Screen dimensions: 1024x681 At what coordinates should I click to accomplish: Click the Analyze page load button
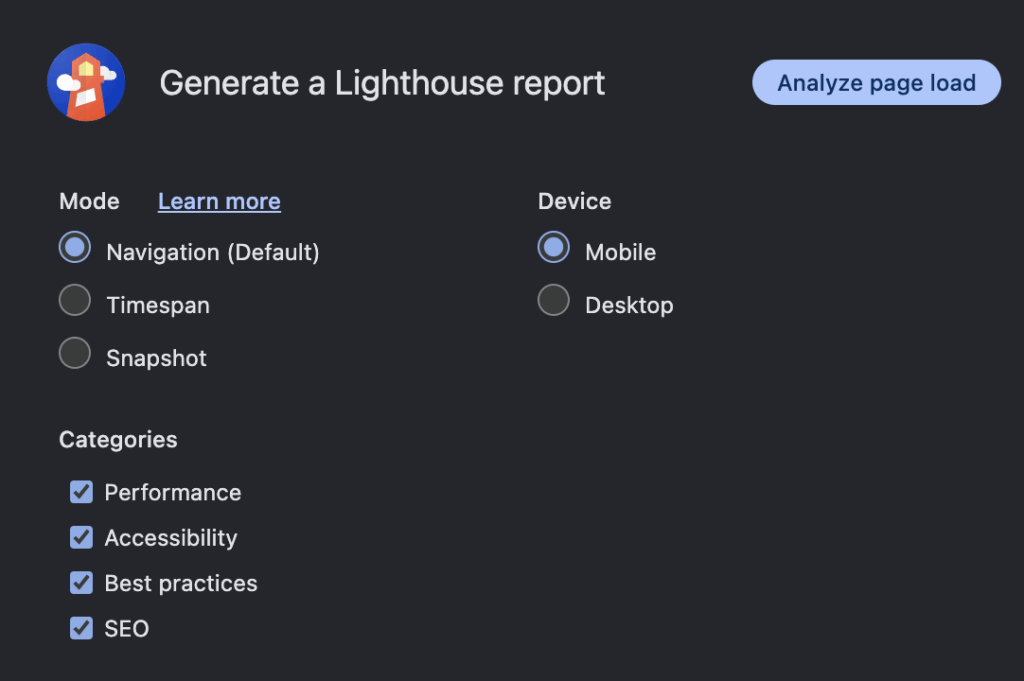pyautogui.click(x=876, y=83)
